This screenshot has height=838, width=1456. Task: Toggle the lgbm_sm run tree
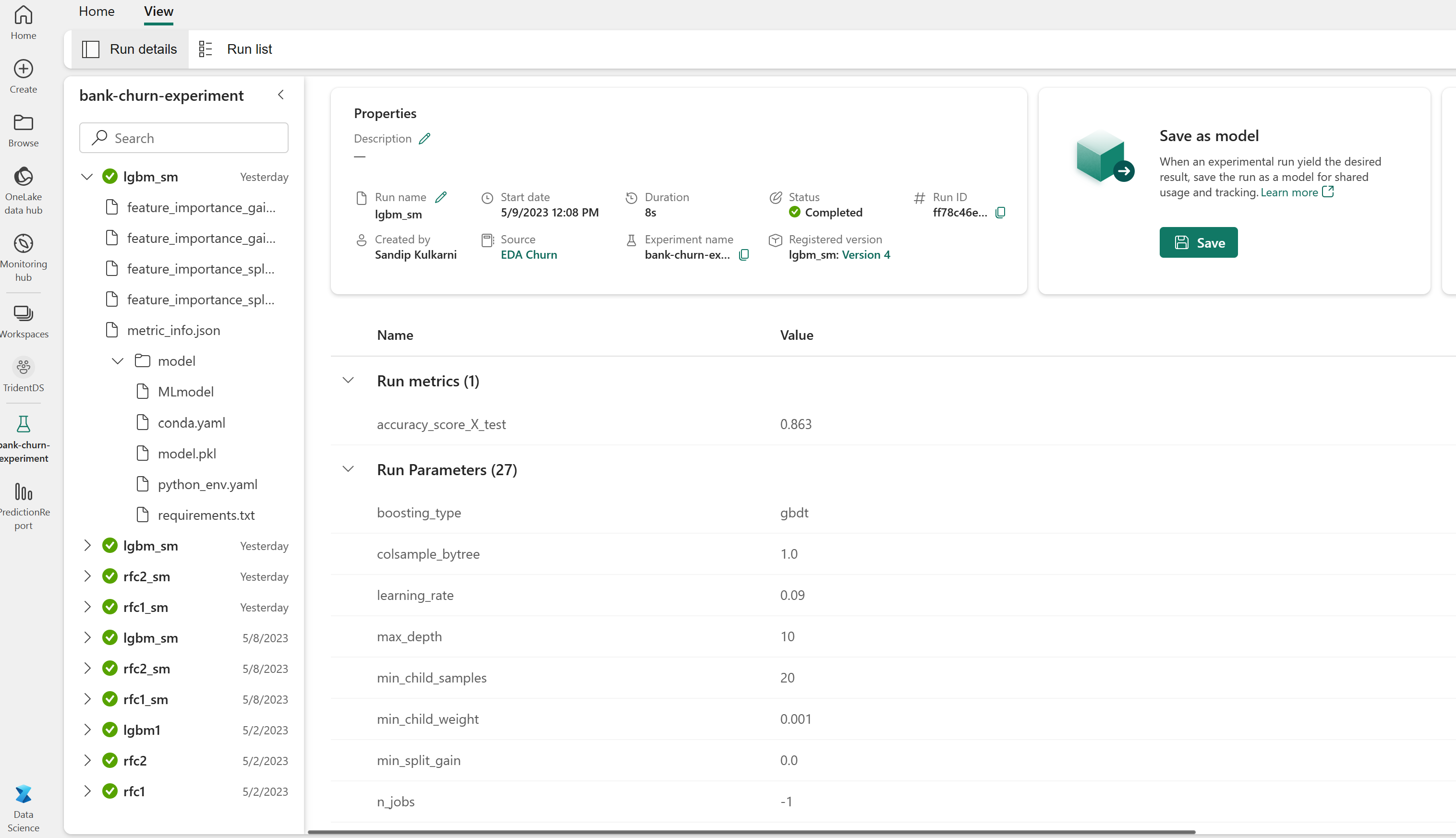[87, 176]
